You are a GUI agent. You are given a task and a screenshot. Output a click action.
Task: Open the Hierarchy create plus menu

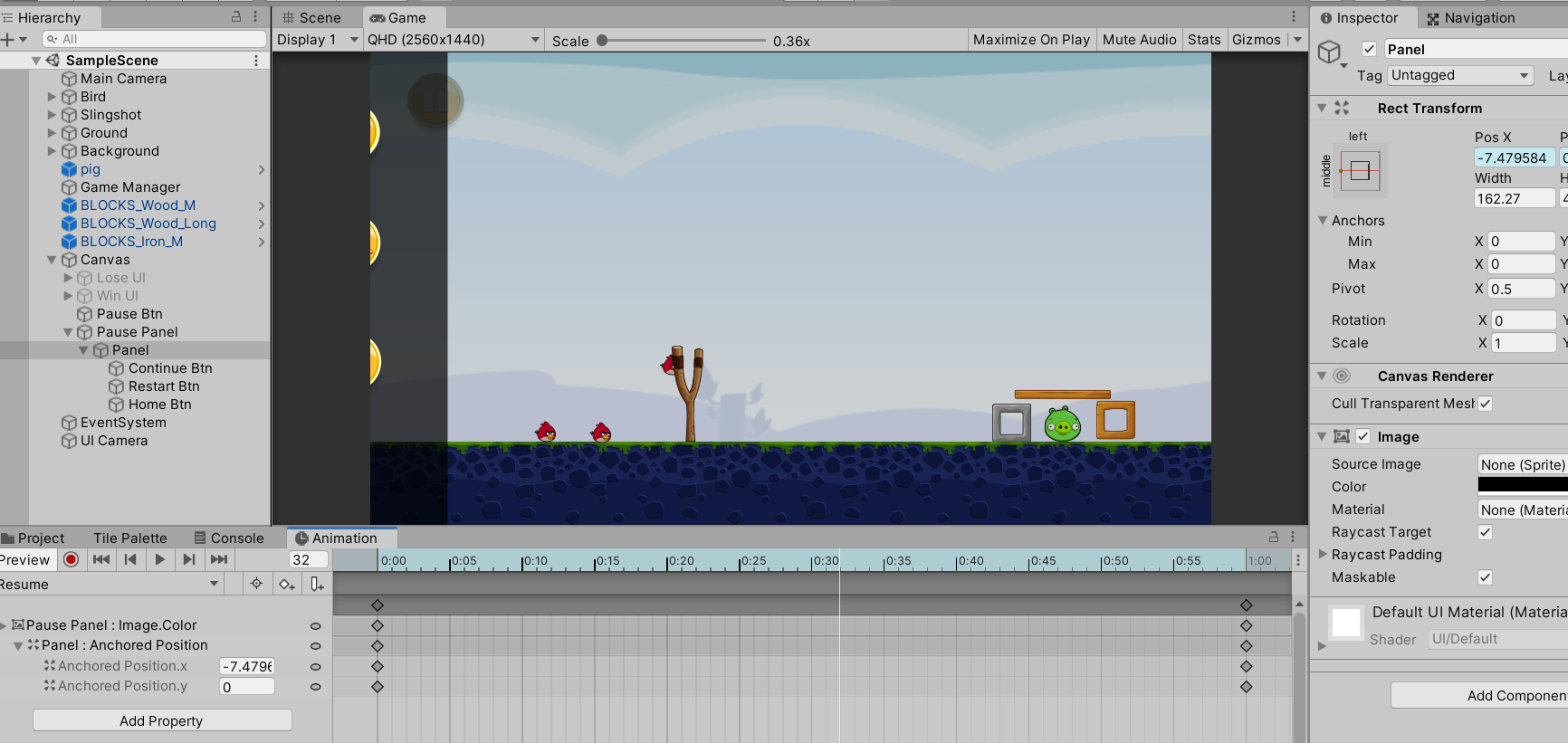tap(14, 39)
